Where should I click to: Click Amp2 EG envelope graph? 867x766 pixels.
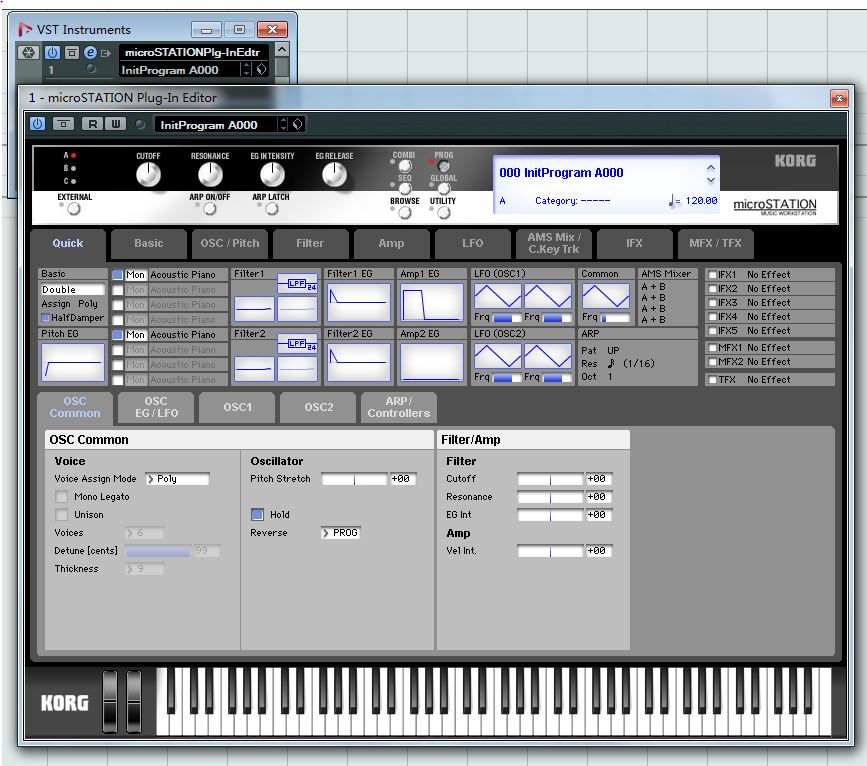432,362
